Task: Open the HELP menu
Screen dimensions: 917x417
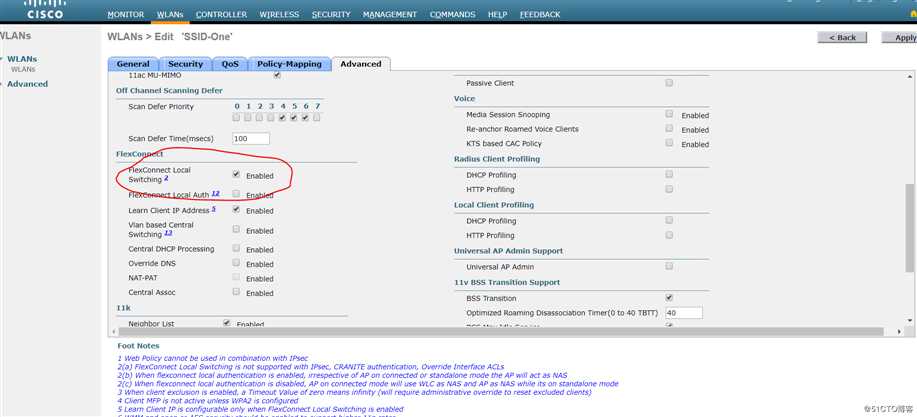Action: (497, 15)
